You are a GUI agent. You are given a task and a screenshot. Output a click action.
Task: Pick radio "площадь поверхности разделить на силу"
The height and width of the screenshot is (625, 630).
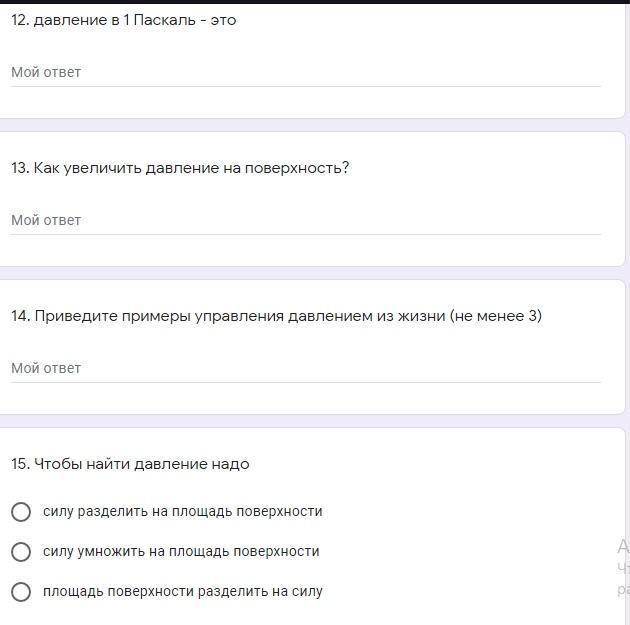[x=21, y=592]
